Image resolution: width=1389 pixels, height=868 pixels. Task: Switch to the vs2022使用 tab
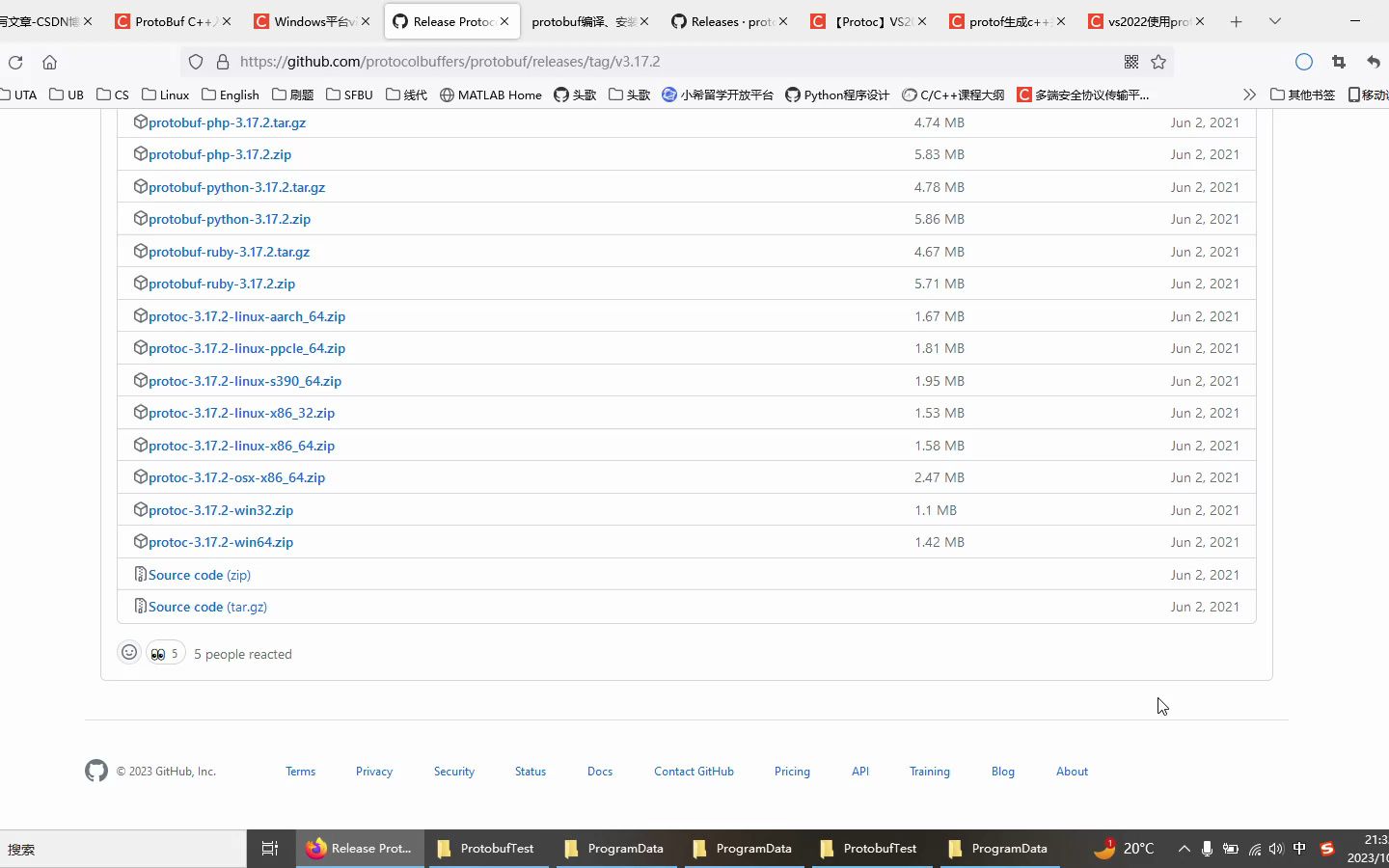[1146, 21]
